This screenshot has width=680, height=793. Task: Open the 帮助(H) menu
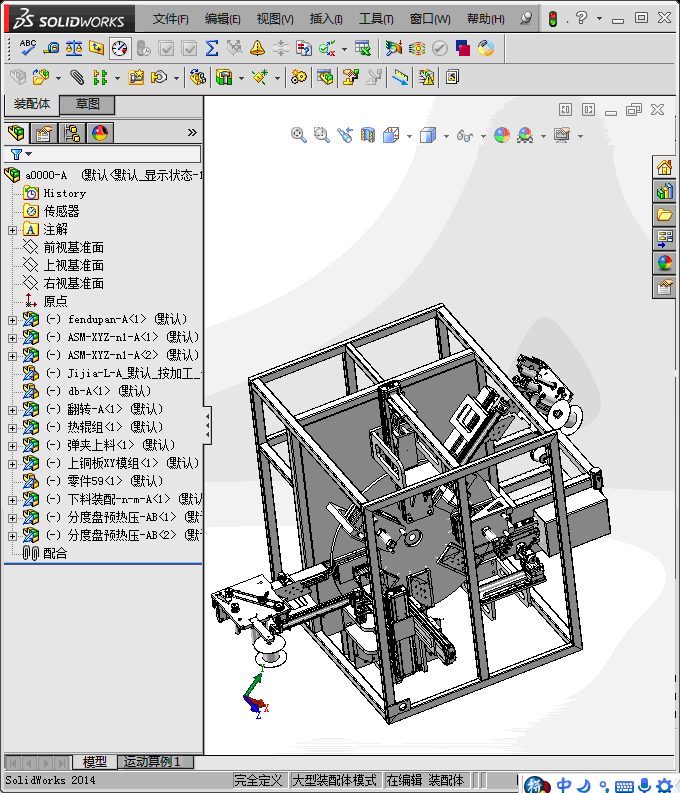pos(485,19)
